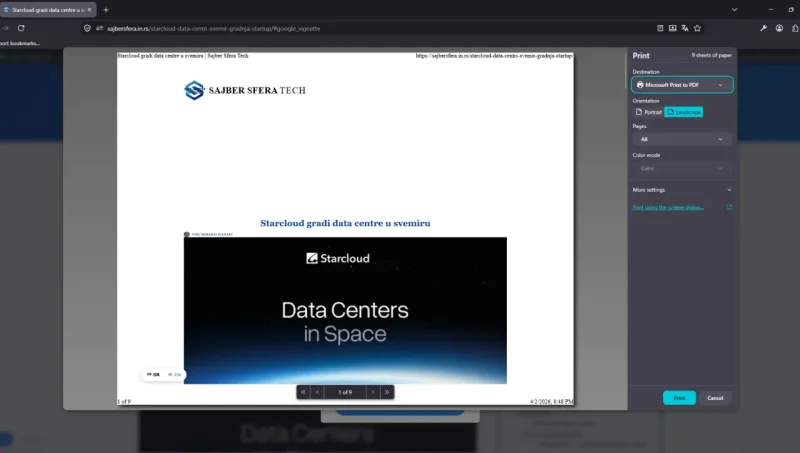Viewport: 800px width, 453px height.
Task: Click the Starcloud Data Centers in Space image
Action: pyautogui.click(x=345, y=310)
